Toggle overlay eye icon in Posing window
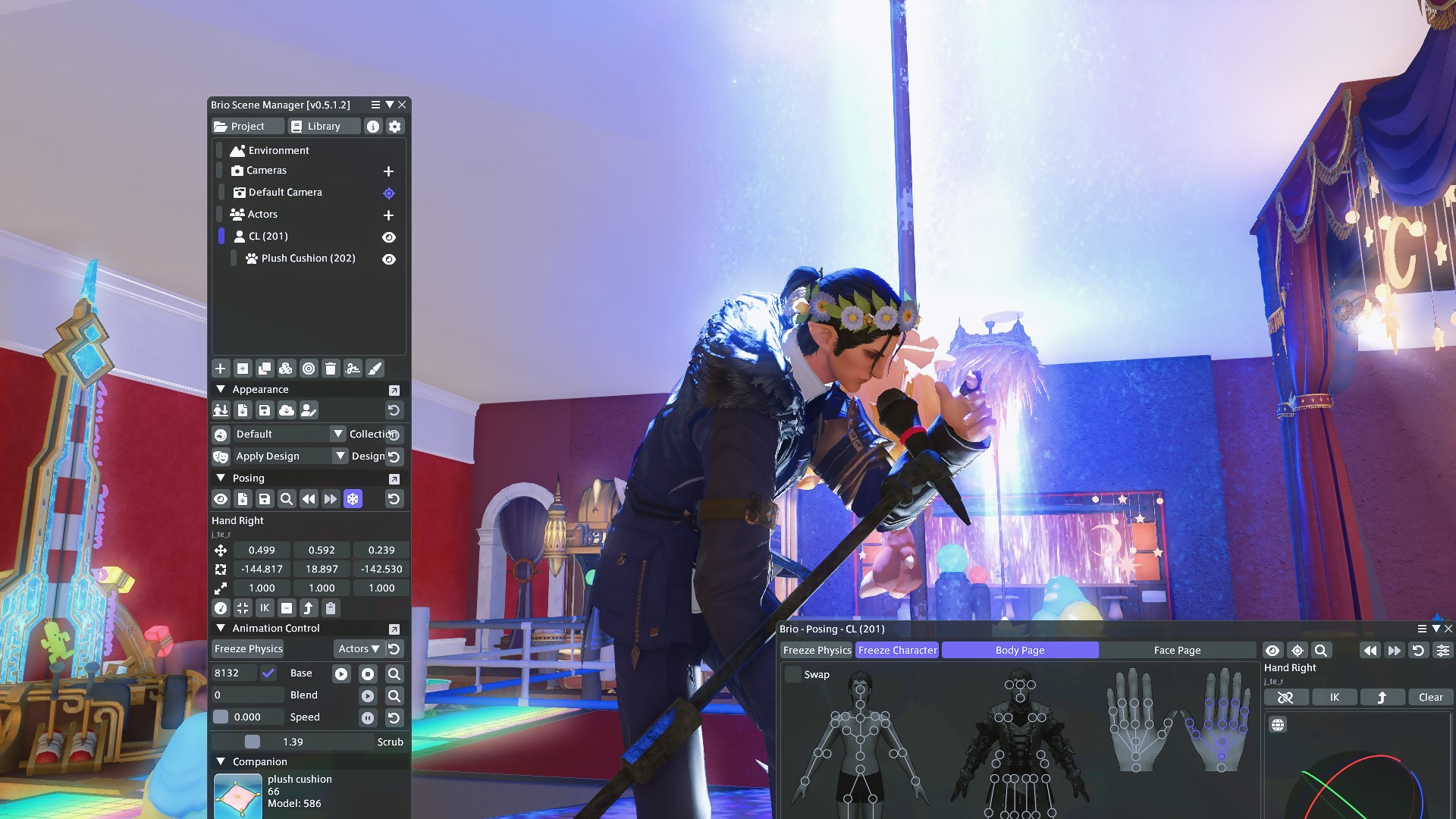Image resolution: width=1456 pixels, height=819 pixels. click(1272, 651)
